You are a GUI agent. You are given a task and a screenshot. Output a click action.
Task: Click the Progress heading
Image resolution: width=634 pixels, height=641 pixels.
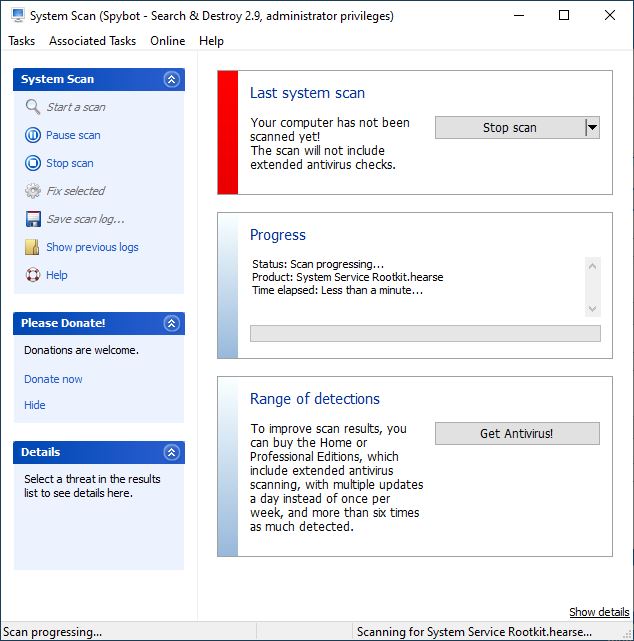(278, 235)
